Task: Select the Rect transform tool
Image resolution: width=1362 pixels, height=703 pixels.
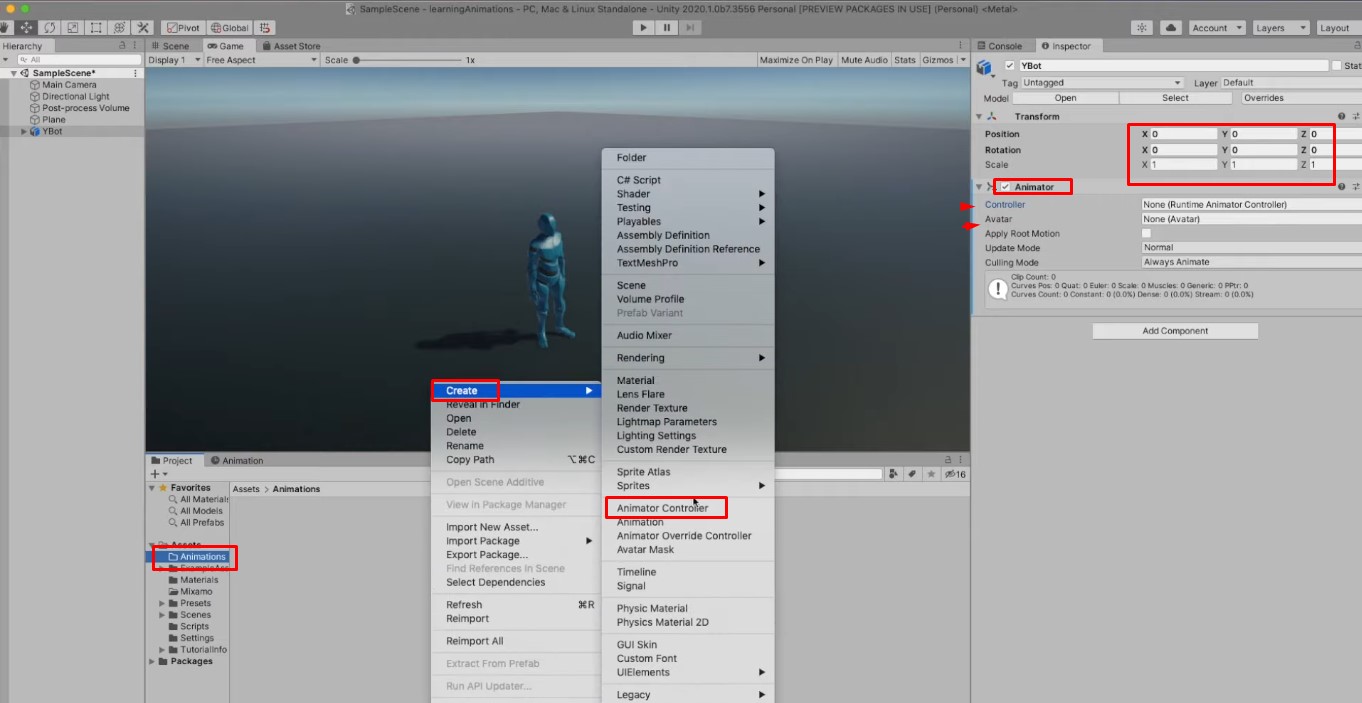Action: click(97, 27)
